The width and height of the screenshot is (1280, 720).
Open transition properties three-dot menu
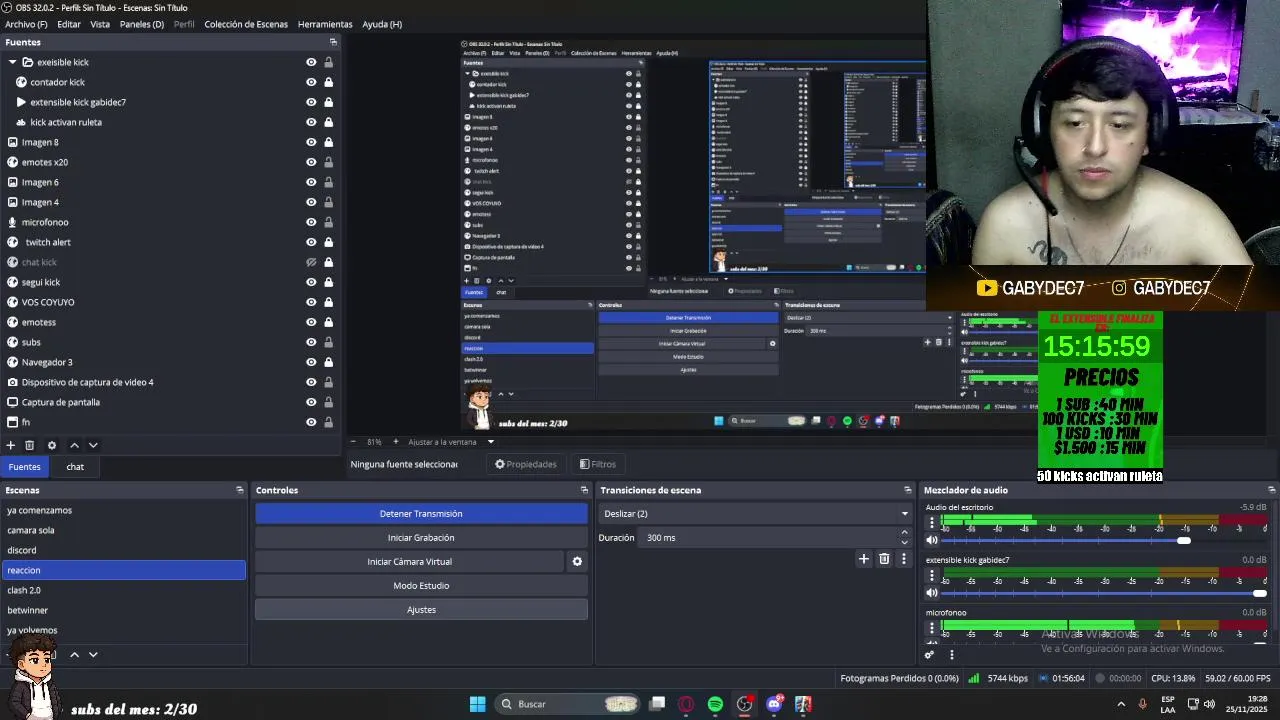pos(903,559)
